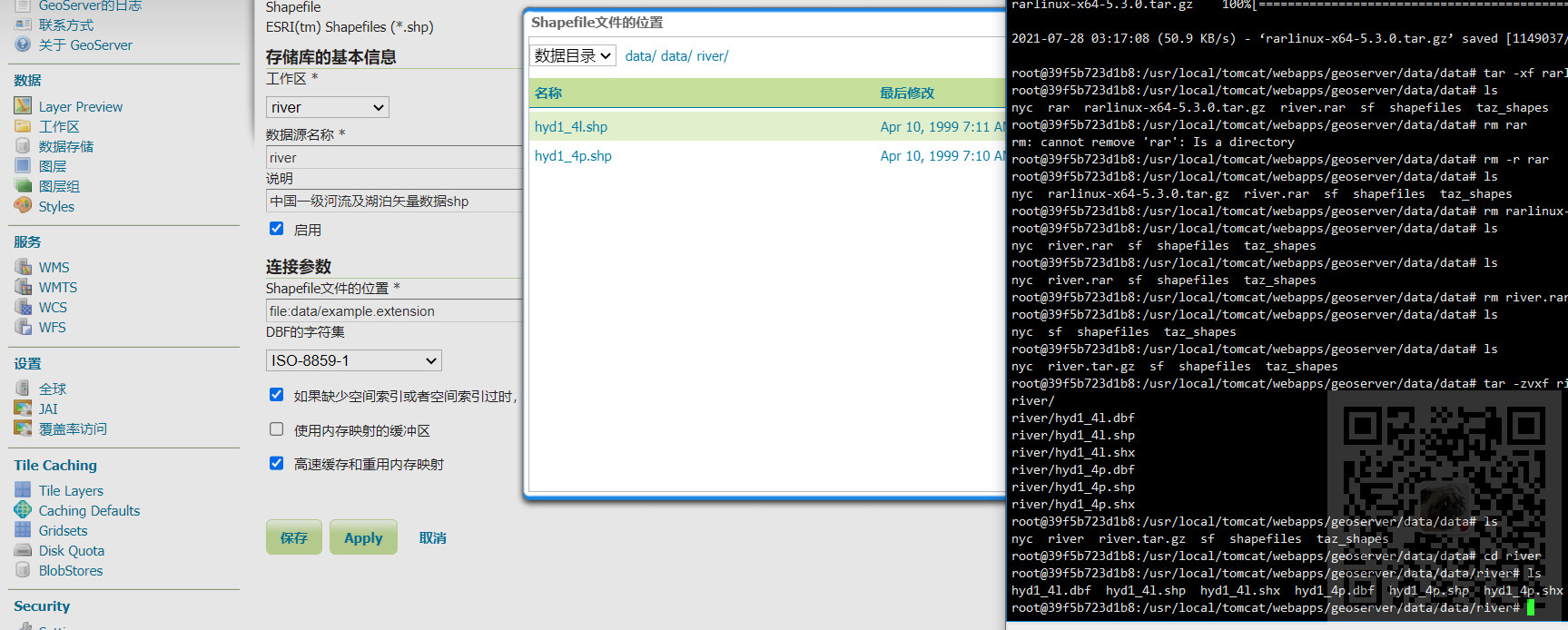Image resolution: width=1568 pixels, height=630 pixels.
Task: Click the layer groups (图层组) icon
Action: pos(23,186)
